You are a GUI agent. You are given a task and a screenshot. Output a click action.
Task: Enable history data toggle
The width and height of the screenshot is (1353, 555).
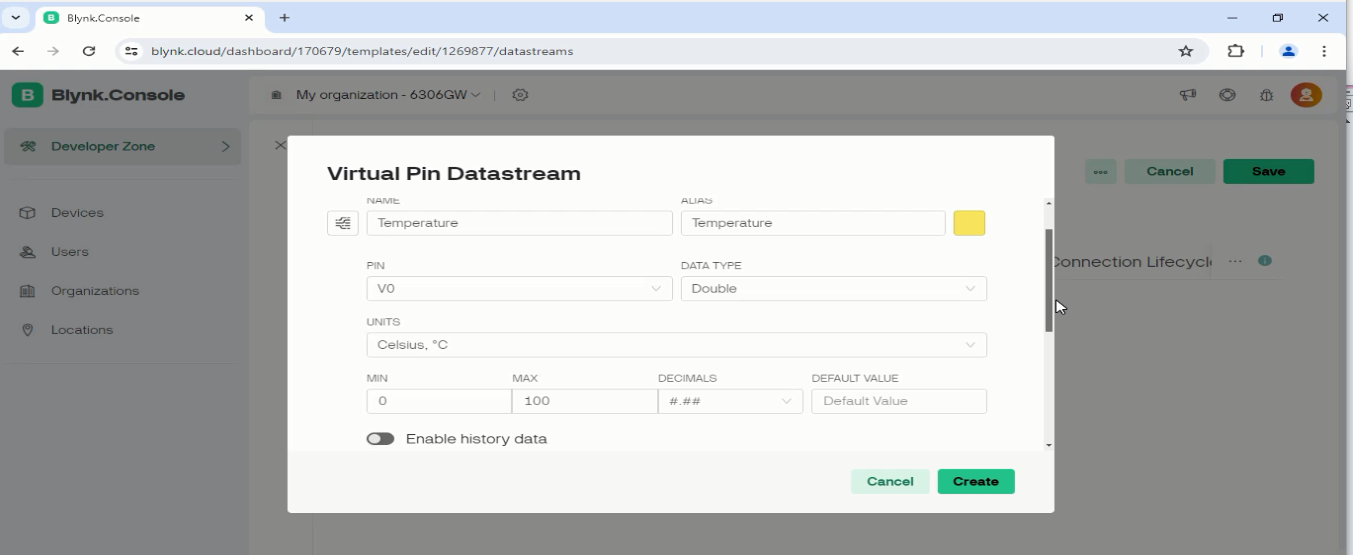380,439
